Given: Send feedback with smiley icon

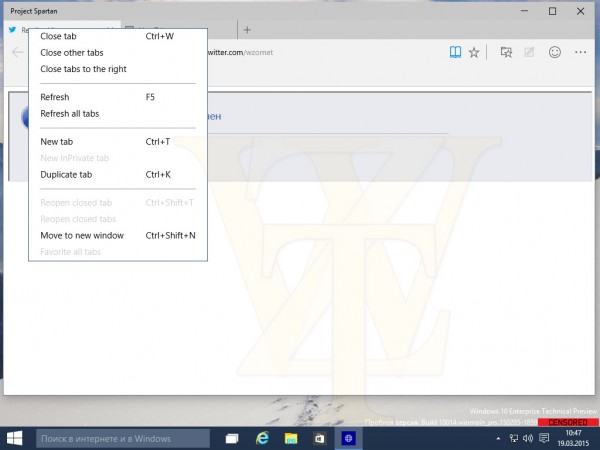Looking at the screenshot, I should [554, 52].
